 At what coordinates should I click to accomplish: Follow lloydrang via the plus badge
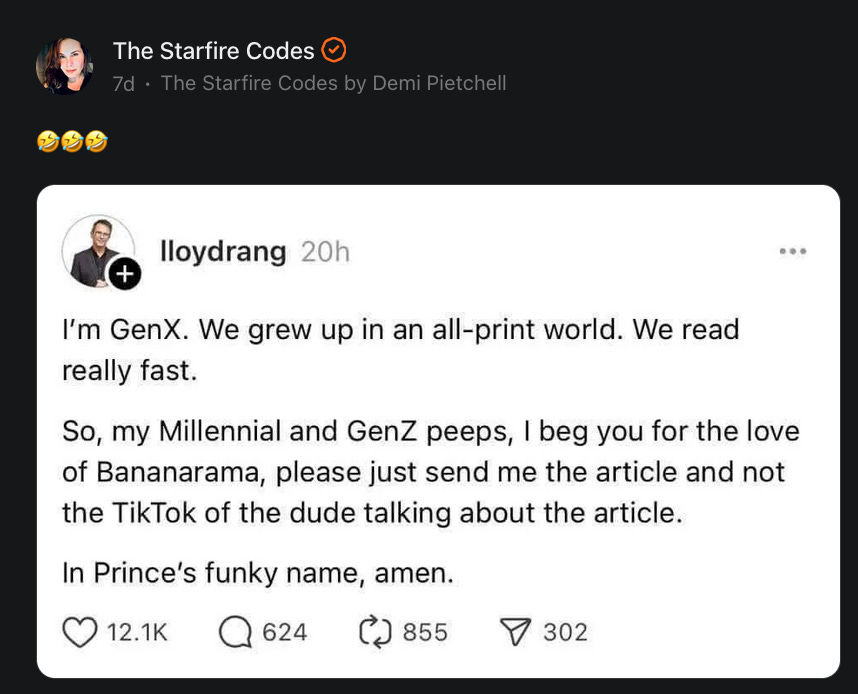(125, 274)
